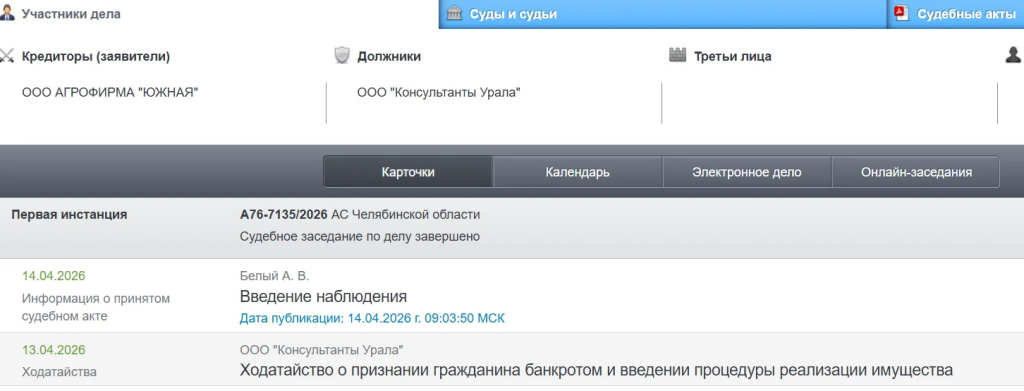Click the АС Челябинской области court name

[x=406, y=215]
